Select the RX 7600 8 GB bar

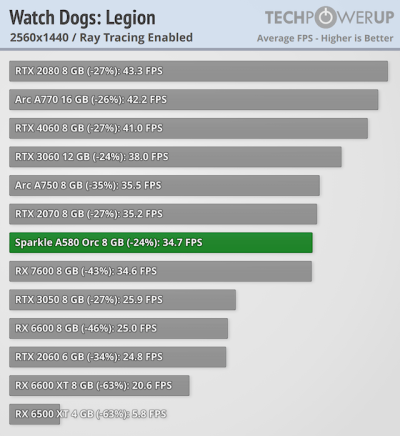click(x=160, y=271)
